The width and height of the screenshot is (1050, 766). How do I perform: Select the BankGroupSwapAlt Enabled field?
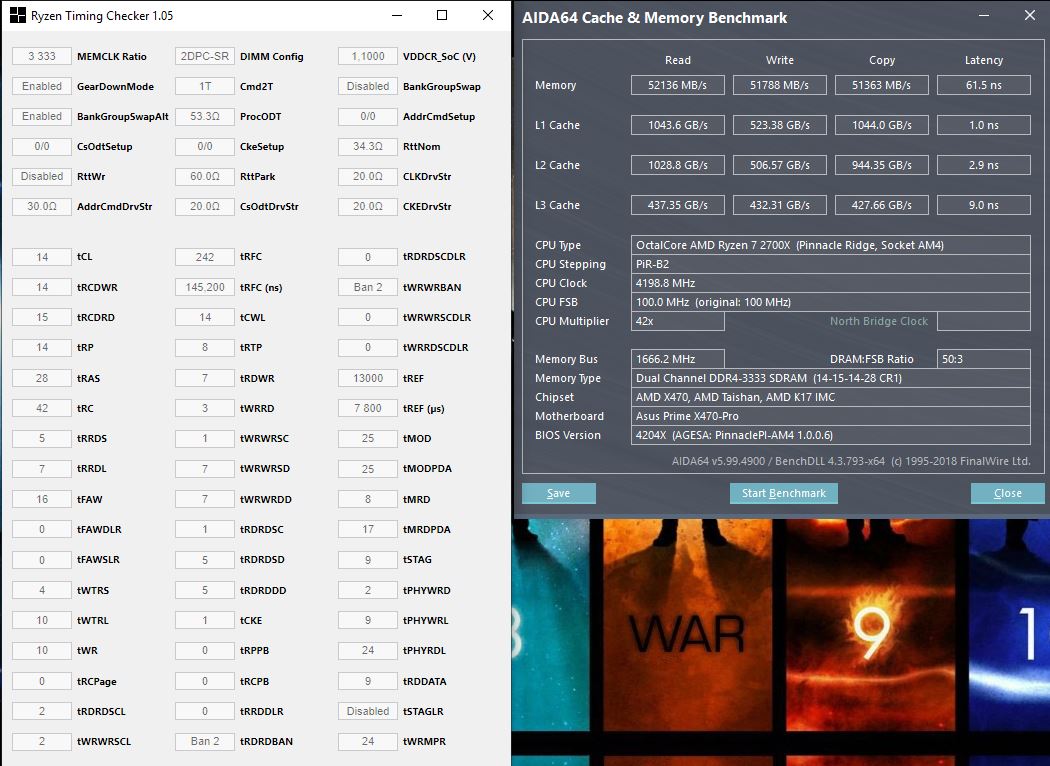tap(42, 117)
